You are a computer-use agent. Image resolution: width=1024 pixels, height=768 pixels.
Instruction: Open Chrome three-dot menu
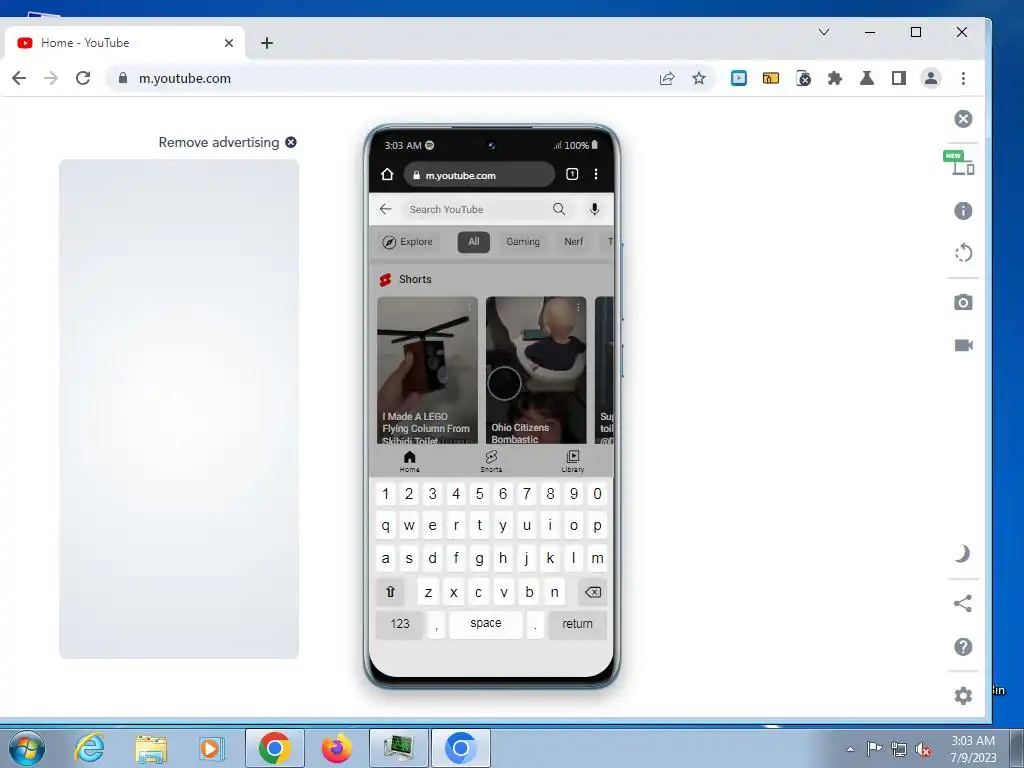coord(963,78)
